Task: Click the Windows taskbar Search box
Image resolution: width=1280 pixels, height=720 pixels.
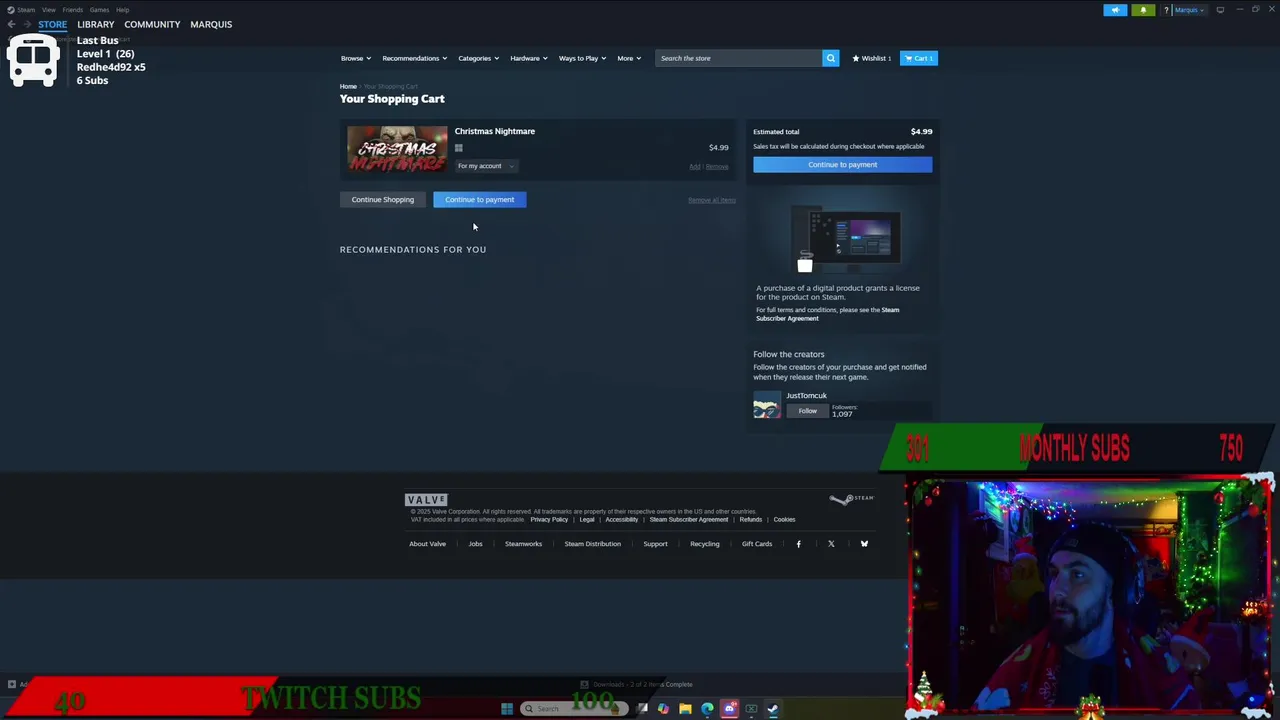Action: [574, 709]
